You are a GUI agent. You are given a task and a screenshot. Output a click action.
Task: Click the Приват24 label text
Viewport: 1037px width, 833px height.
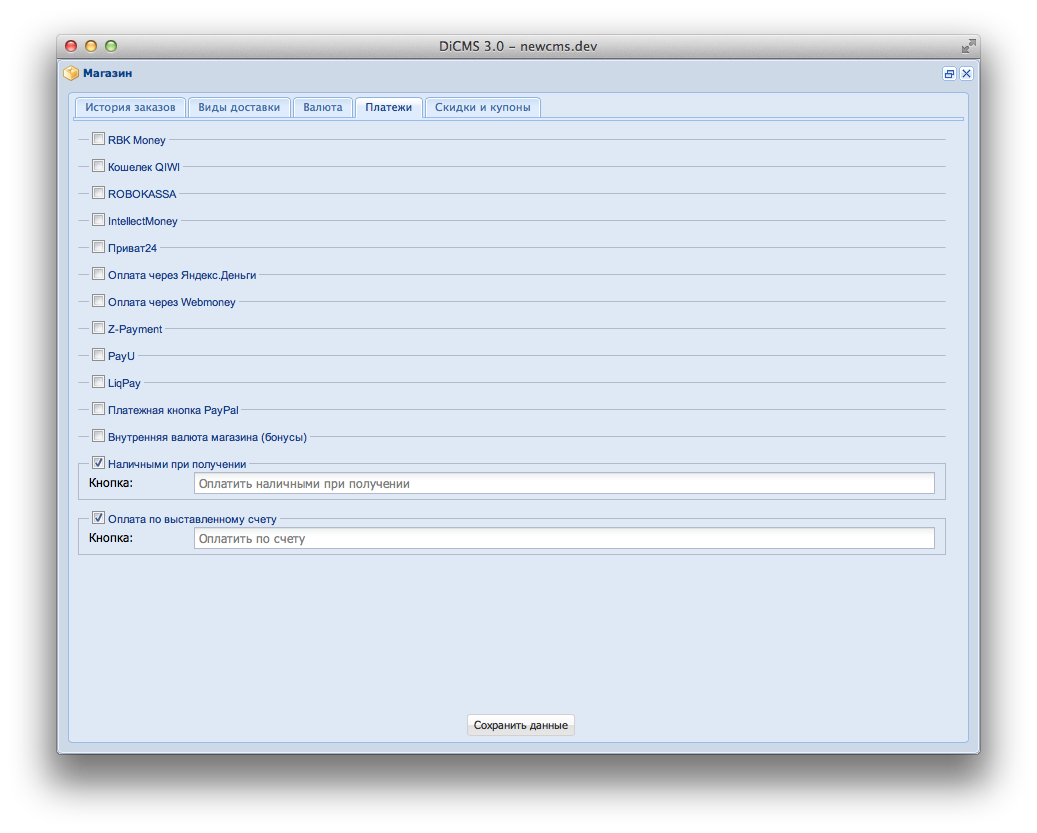(132, 249)
